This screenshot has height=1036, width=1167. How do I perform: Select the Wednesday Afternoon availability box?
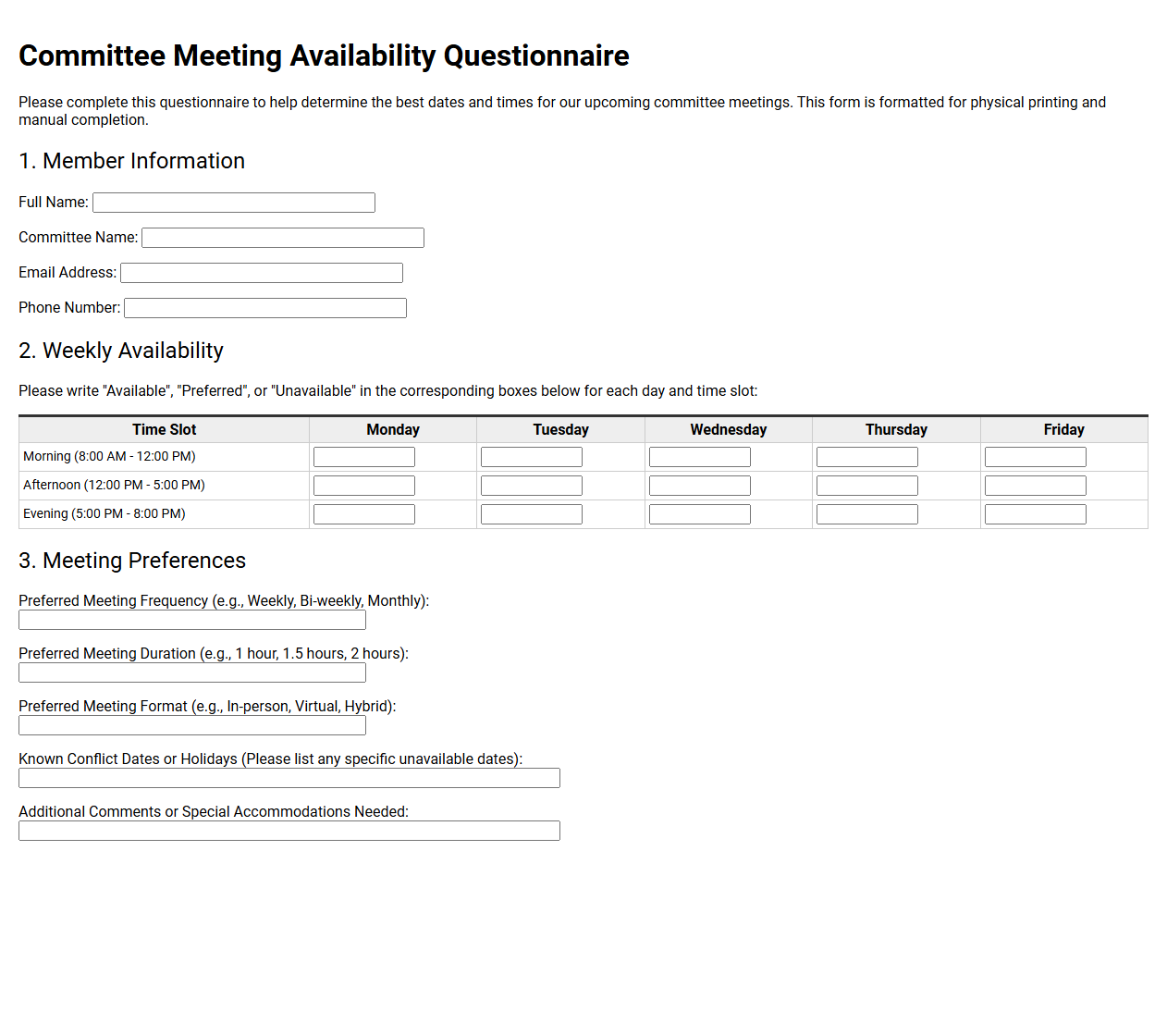pyautogui.click(x=700, y=486)
